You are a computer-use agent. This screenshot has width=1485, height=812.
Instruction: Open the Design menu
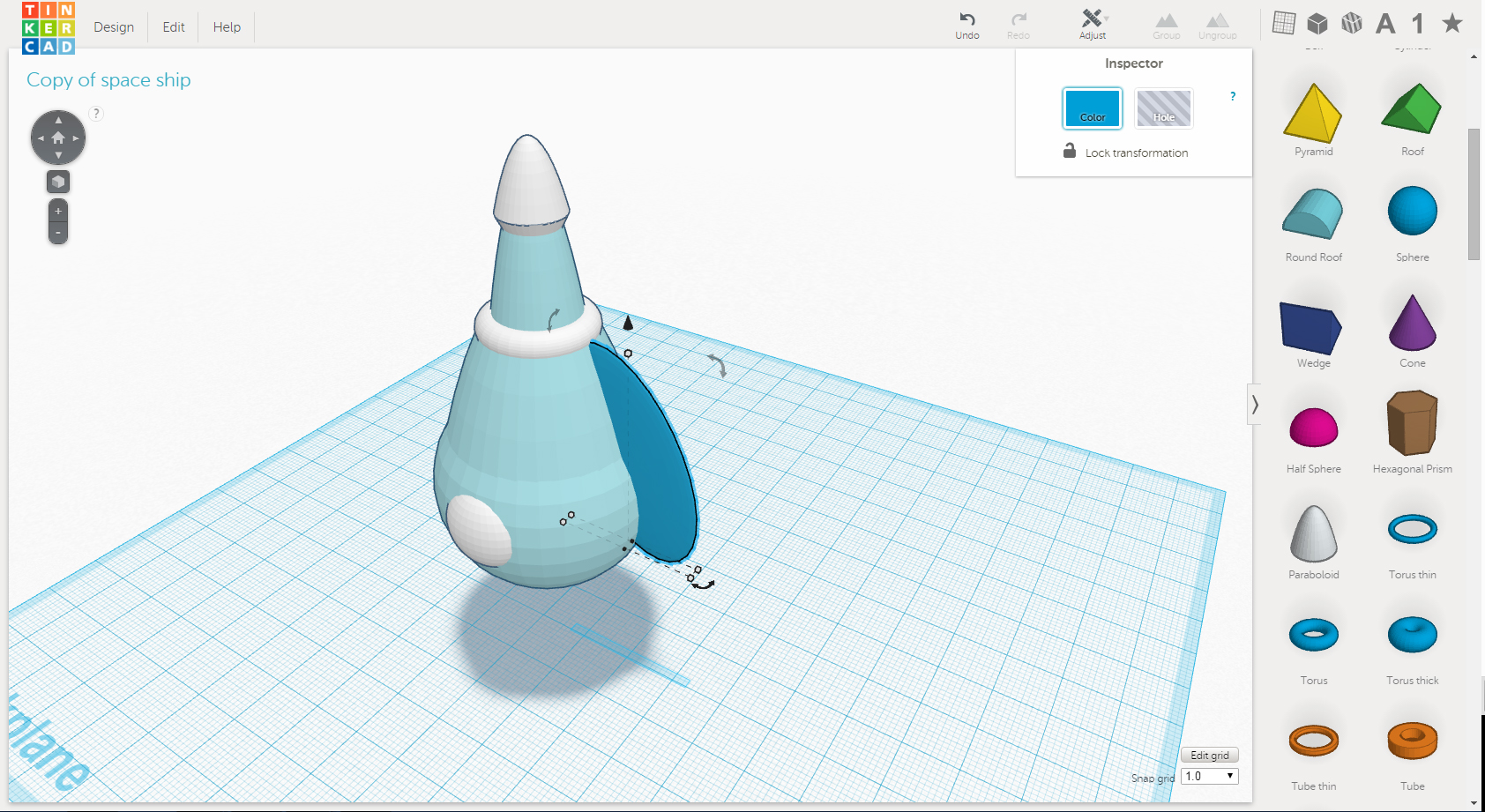(114, 27)
